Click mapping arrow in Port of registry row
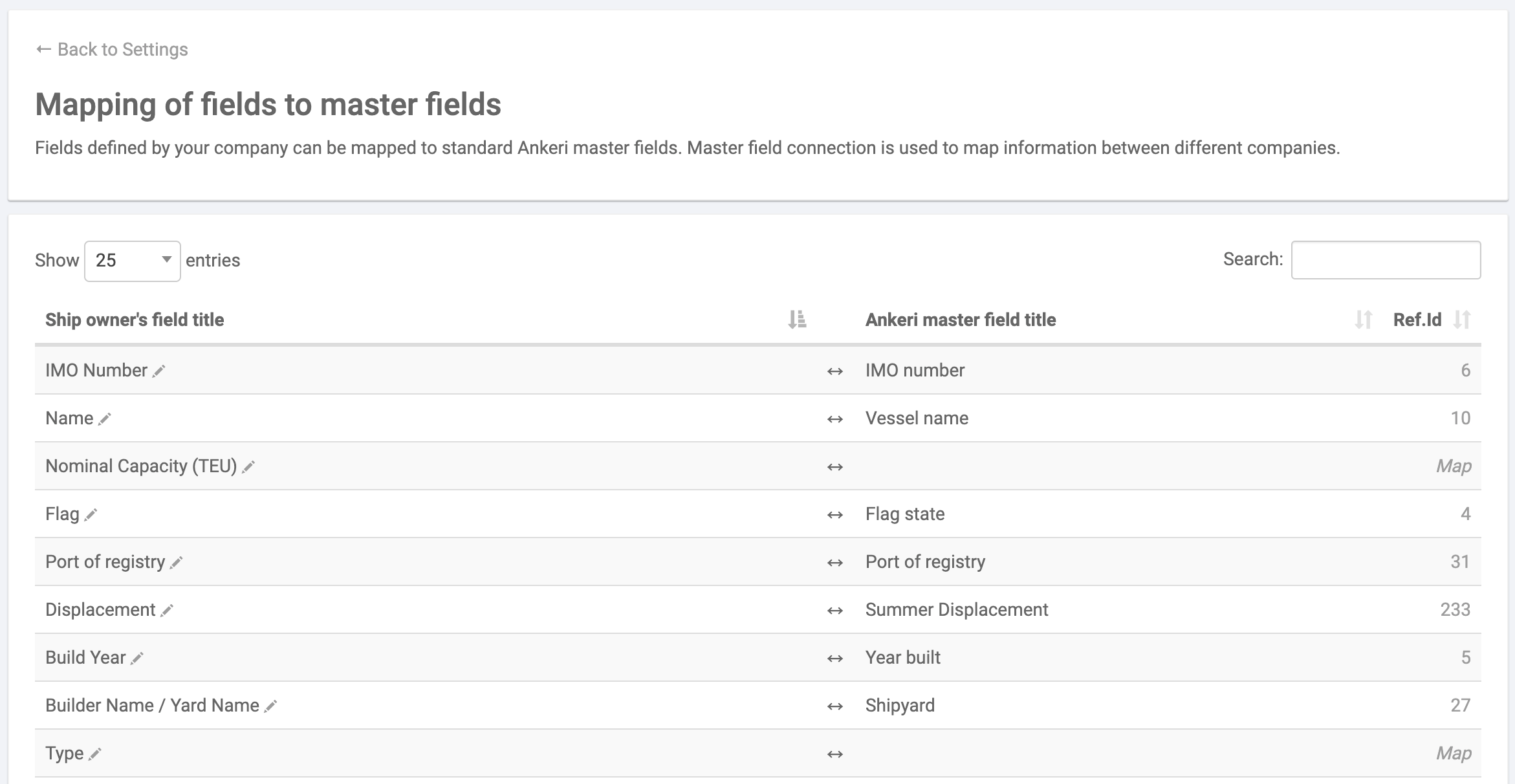This screenshot has width=1515, height=784. coord(835,563)
